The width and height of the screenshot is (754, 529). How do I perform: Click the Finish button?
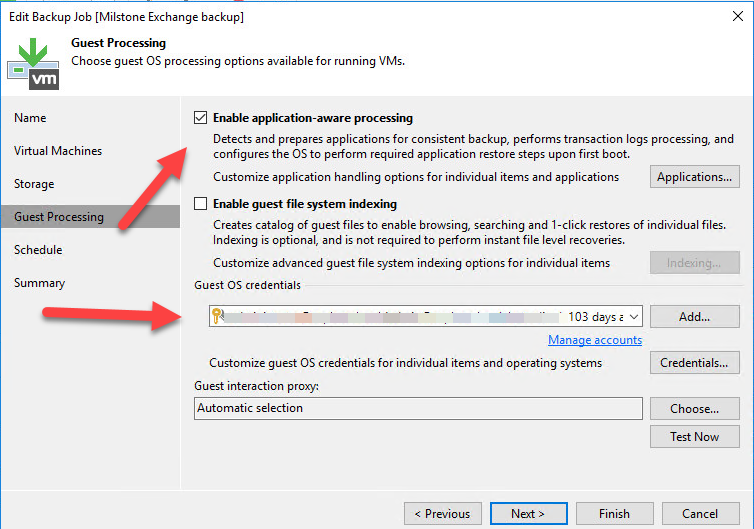click(x=615, y=514)
